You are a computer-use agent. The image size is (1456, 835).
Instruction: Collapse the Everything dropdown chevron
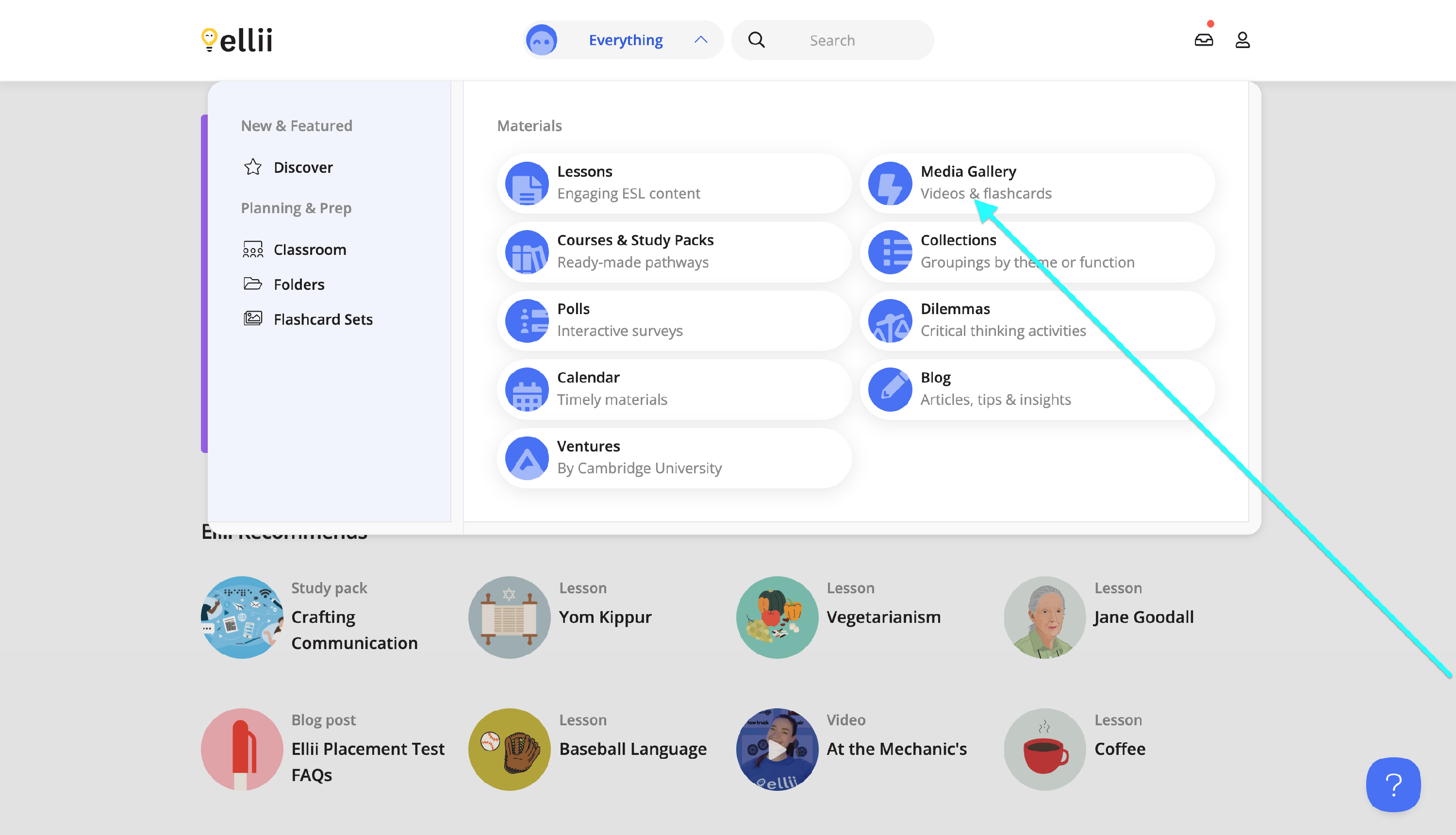click(x=700, y=40)
